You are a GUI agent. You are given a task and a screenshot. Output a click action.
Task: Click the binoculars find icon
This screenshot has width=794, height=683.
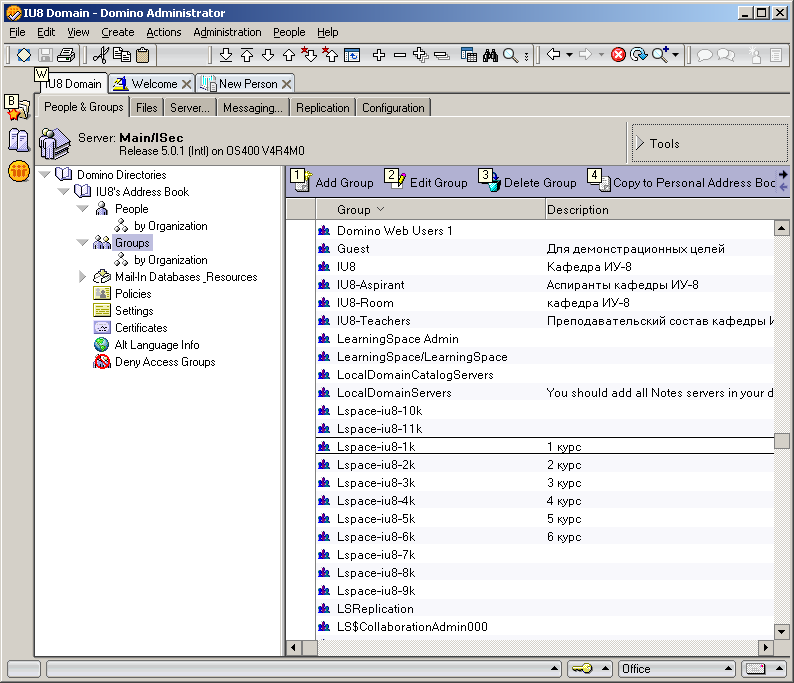coord(490,55)
